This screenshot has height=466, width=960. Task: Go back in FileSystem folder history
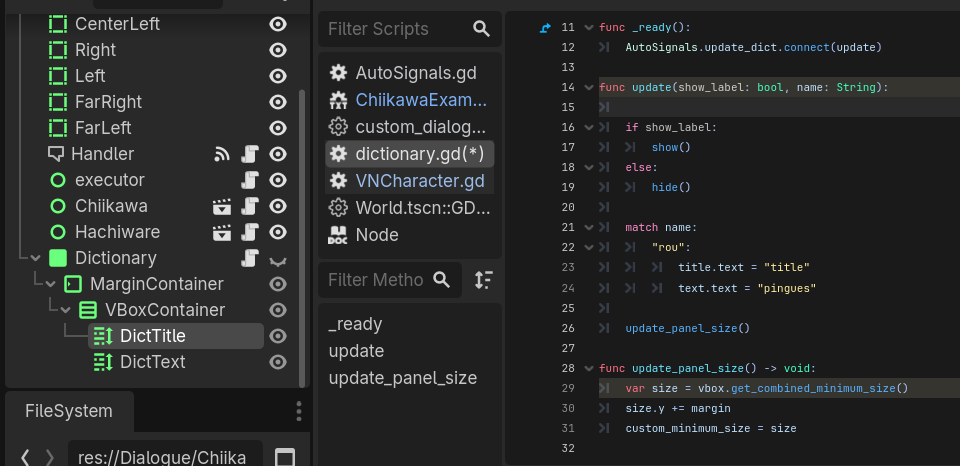25,457
